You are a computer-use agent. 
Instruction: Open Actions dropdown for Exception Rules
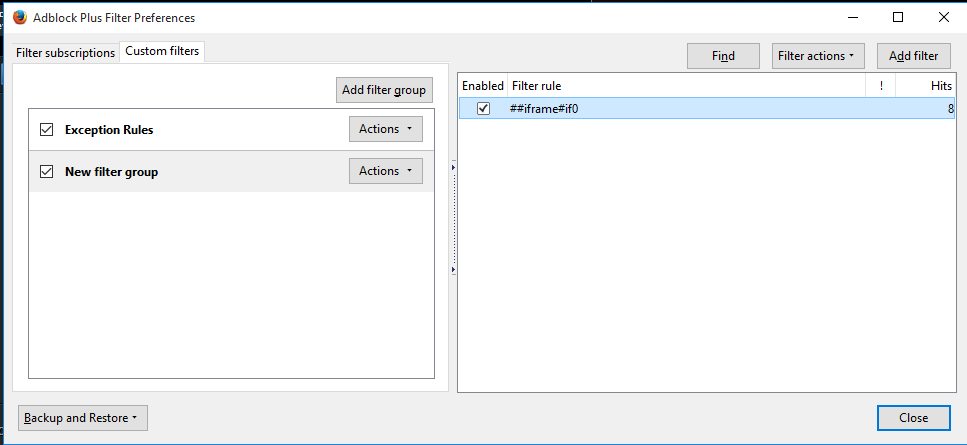click(385, 129)
